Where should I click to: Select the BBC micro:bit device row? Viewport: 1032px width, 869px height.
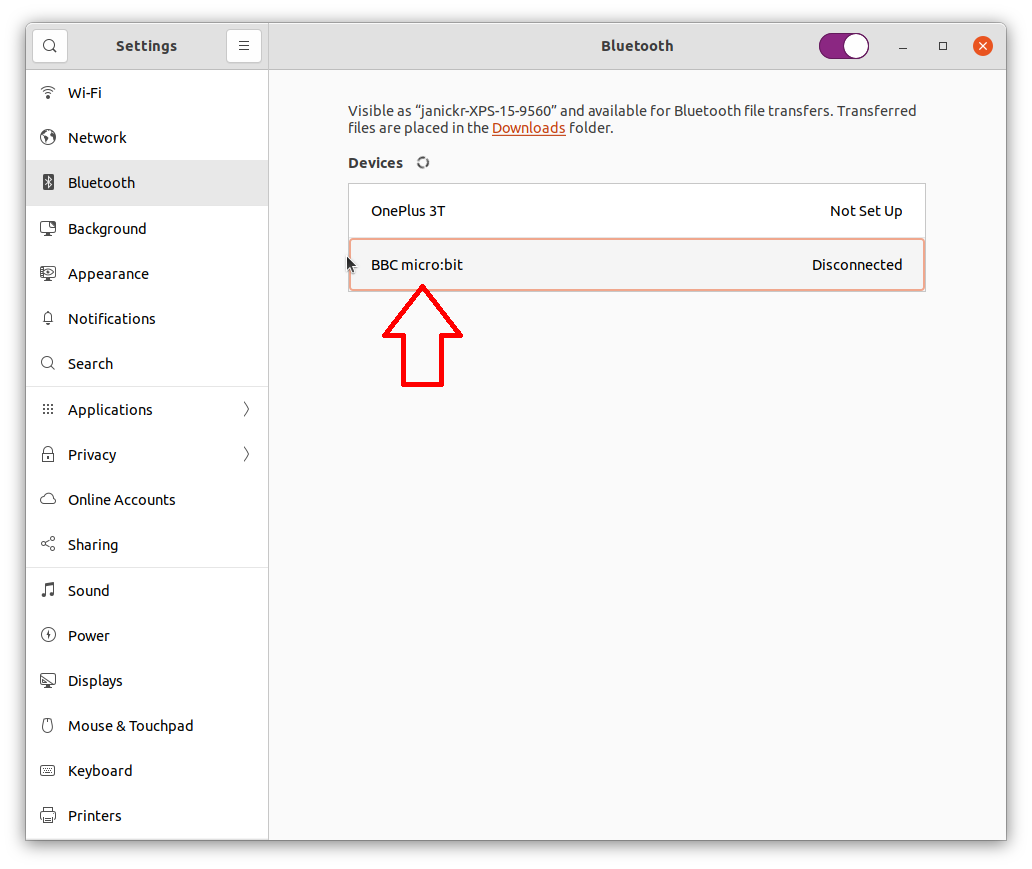tap(636, 265)
